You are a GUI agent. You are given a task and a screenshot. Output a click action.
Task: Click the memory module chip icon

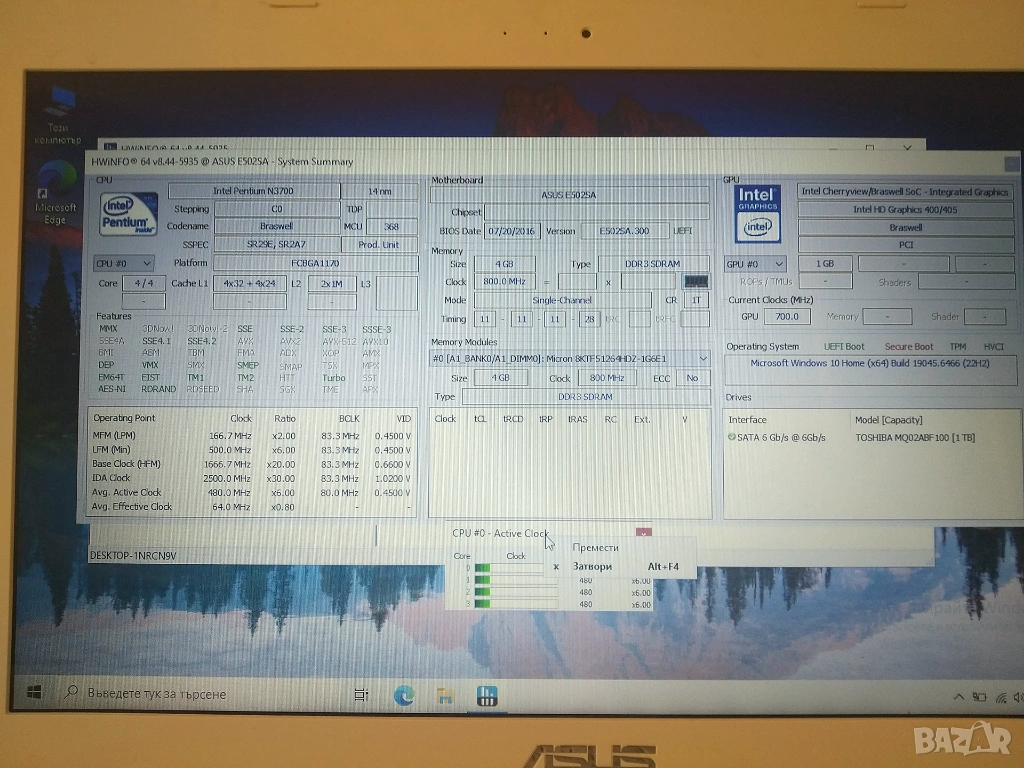pyautogui.click(x=697, y=282)
